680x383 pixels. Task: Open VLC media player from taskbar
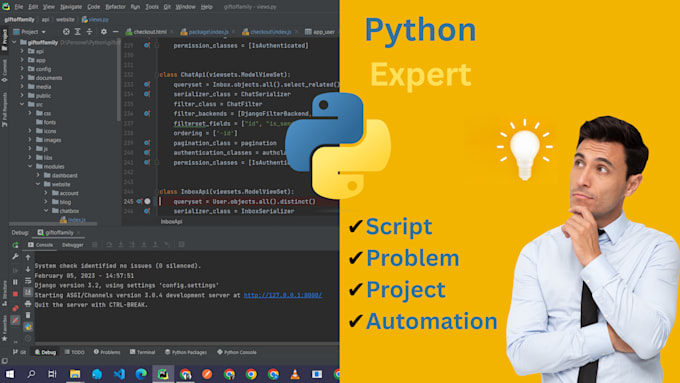[x=295, y=374]
